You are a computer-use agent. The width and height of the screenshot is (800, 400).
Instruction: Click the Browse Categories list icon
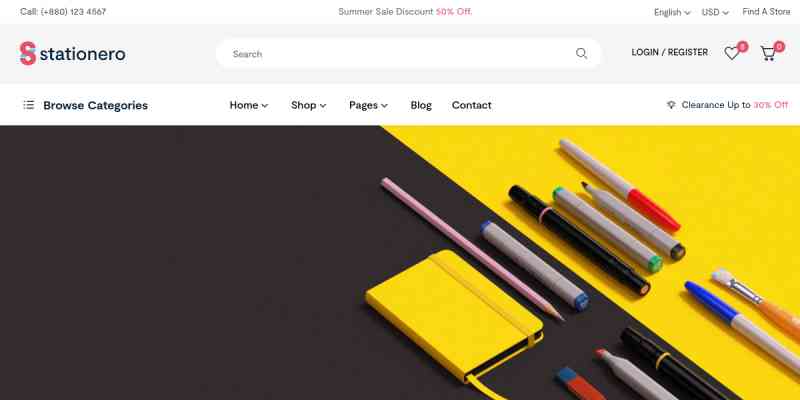tap(29, 105)
